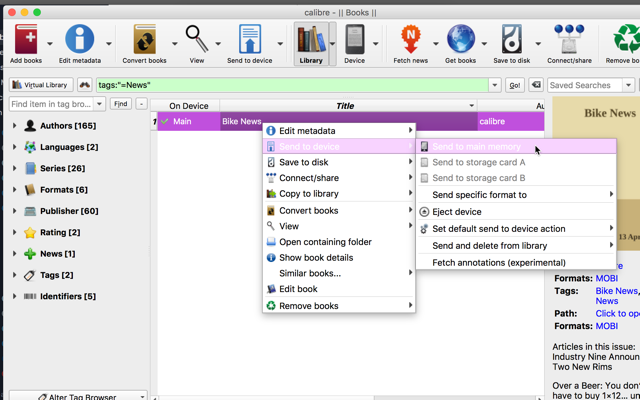
Task: Choose Open containing folder menu entry
Action: click(339, 242)
